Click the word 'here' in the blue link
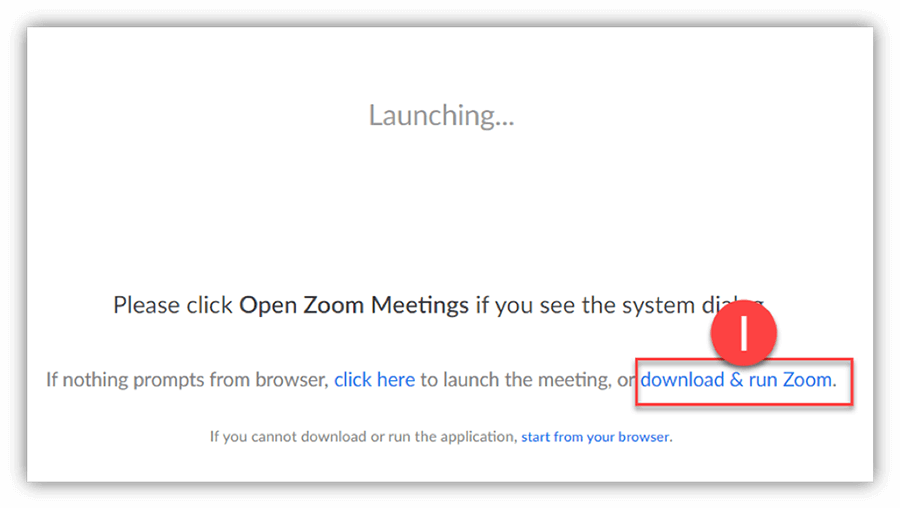The width and height of the screenshot is (900, 508). pos(396,380)
